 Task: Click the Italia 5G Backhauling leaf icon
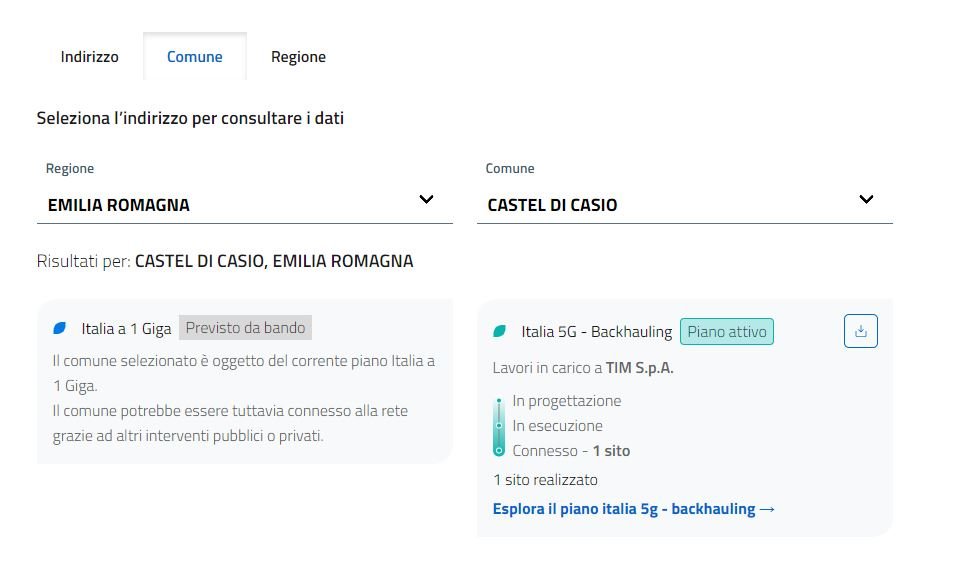coord(500,332)
